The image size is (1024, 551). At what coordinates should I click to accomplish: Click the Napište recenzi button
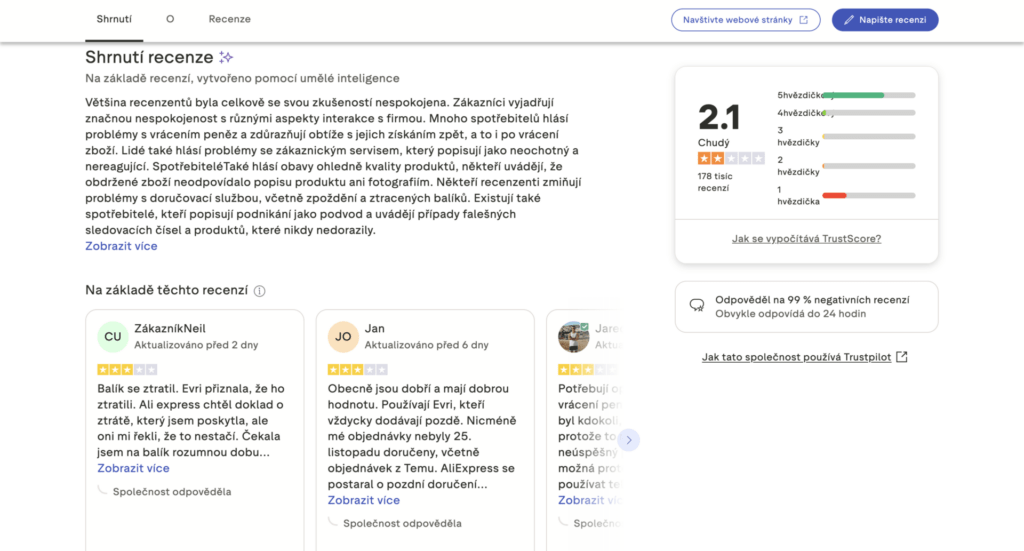pos(884,20)
